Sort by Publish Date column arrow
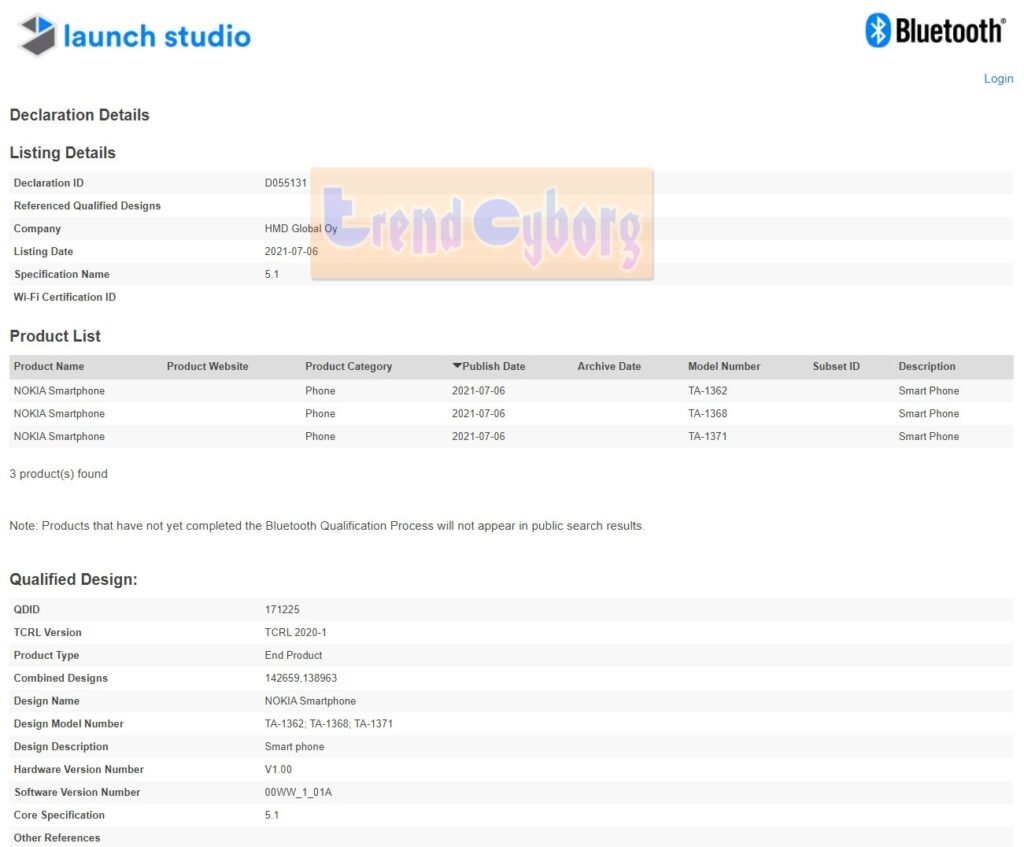The height and width of the screenshot is (847, 1024). (x=457, y=367)
